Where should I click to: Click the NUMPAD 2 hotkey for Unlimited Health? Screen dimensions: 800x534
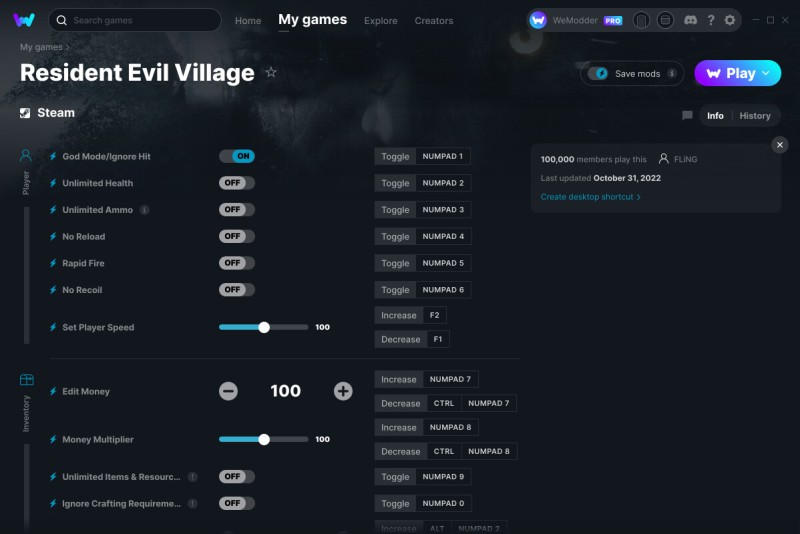443,183
